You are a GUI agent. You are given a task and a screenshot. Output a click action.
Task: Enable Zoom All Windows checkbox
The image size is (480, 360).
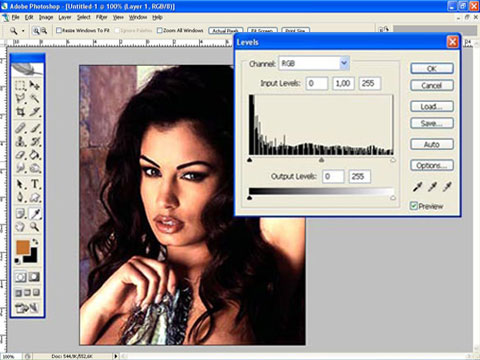point(160,30)
